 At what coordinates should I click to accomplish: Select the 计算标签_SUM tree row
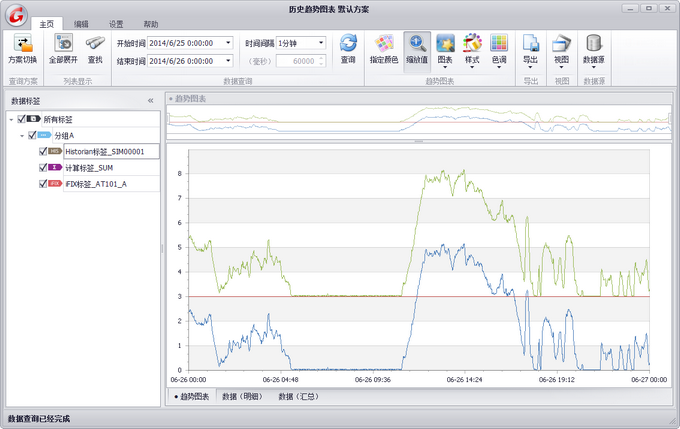pyautogui.click(x=111, y=167)
